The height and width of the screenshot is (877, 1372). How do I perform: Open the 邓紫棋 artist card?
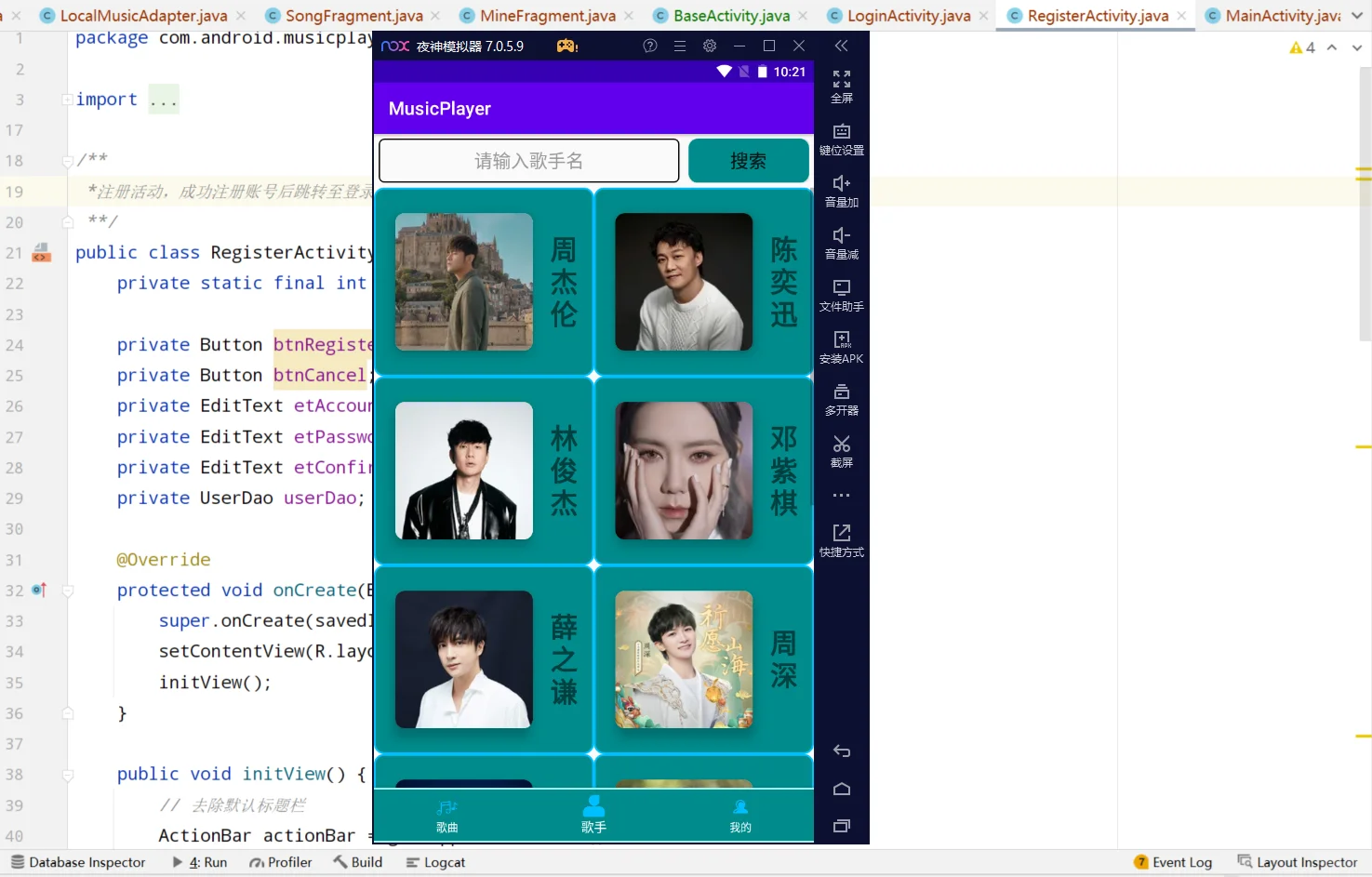pos(704,471)
